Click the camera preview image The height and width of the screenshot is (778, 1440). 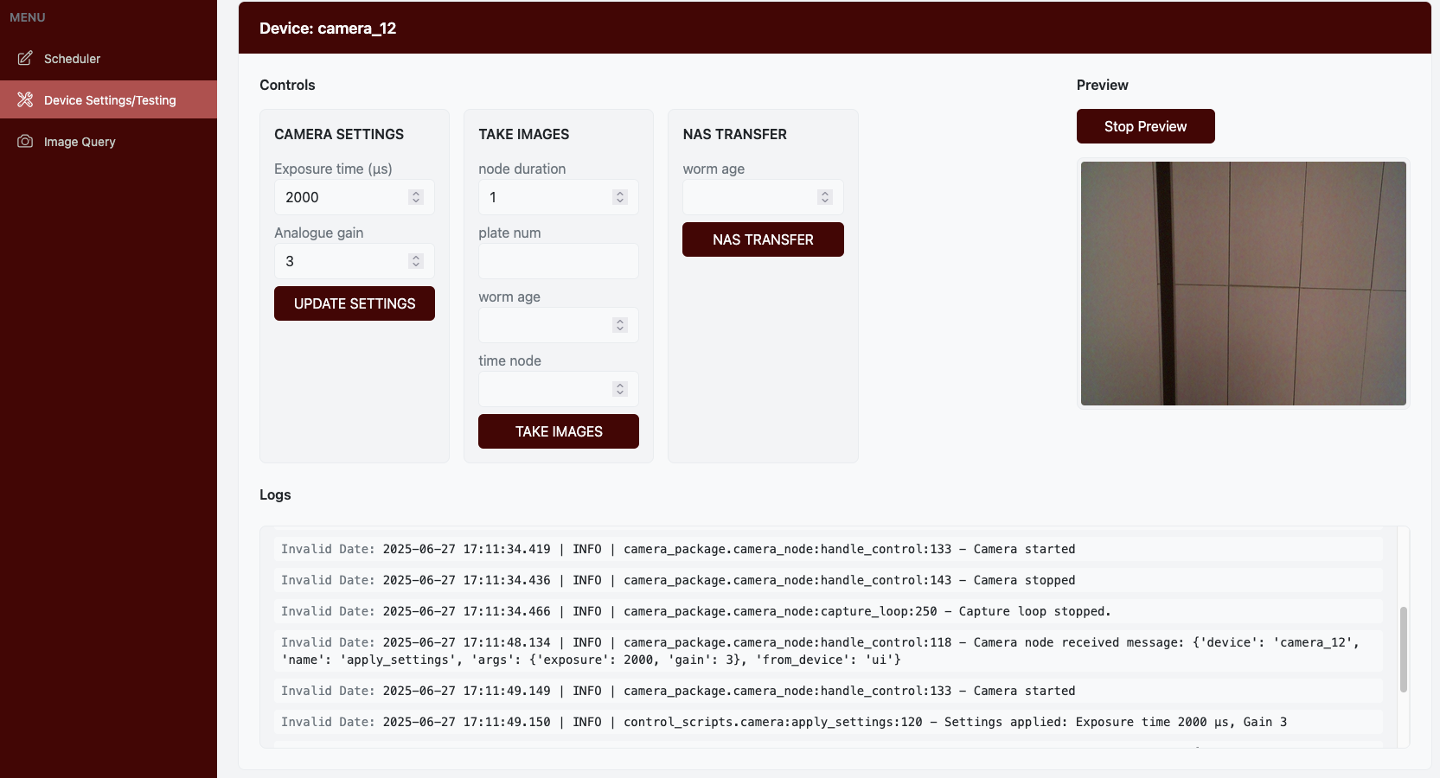pos(1243,283)
